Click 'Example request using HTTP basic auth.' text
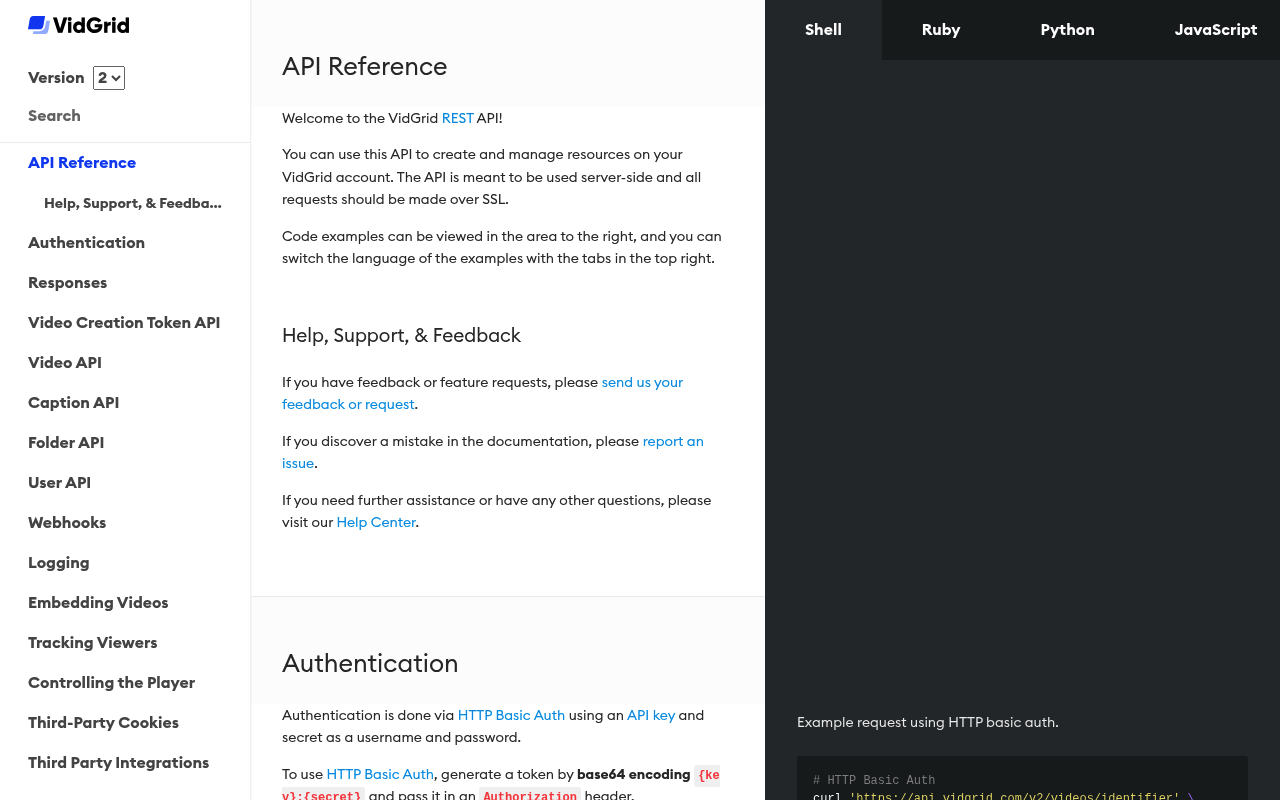1280x800 pixels. tap(927, 722)
